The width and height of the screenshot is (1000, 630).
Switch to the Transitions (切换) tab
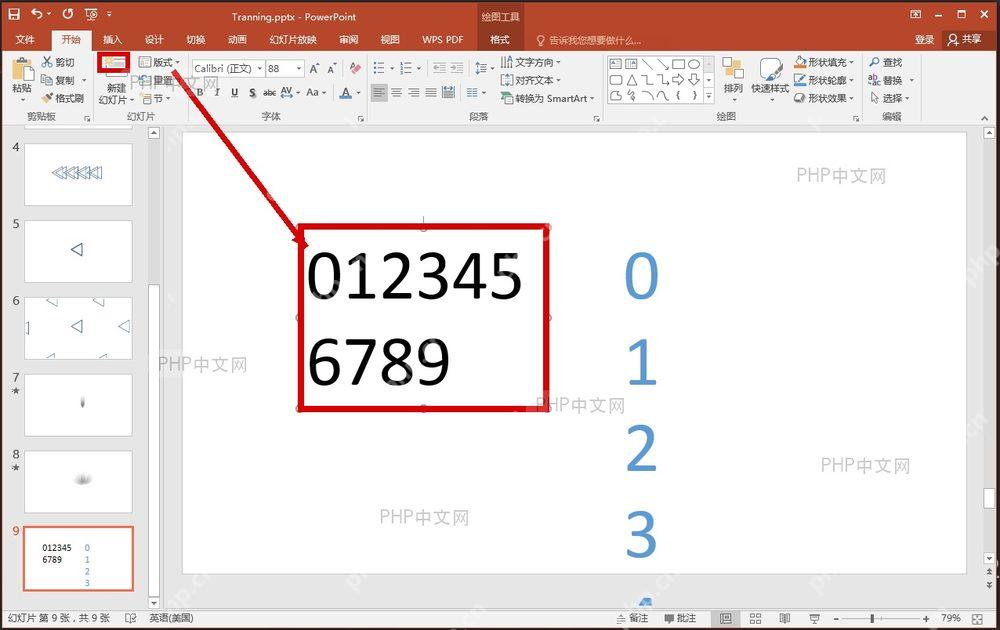(195, 40)
